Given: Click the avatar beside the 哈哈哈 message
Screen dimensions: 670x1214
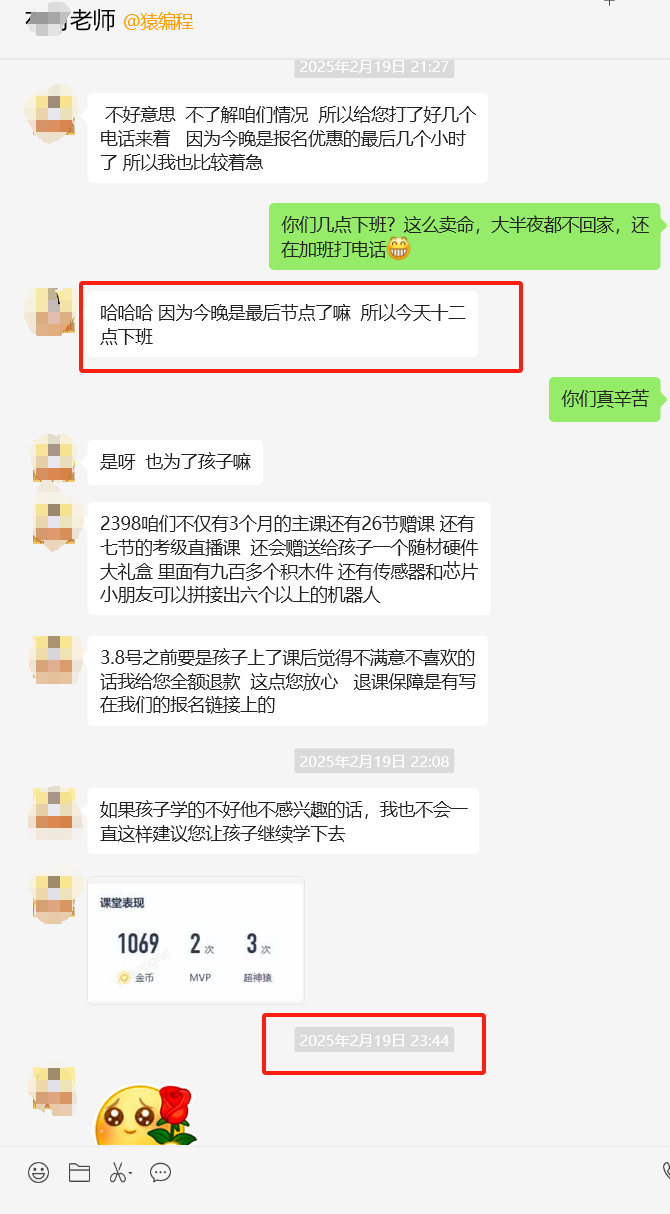Looking at the screenshot, I should coord(49,311).
